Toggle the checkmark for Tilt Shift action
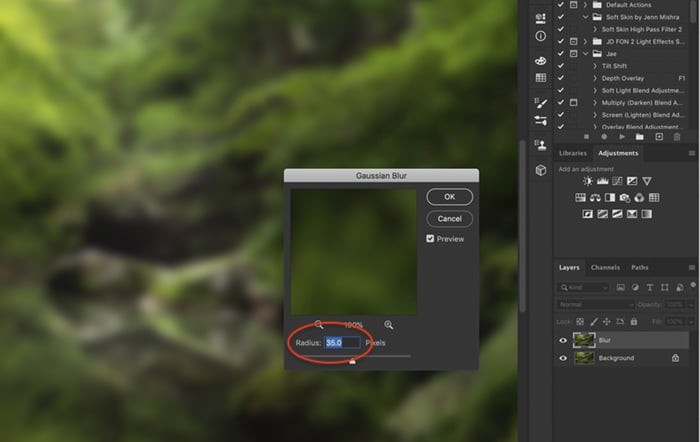The height and width of the screenshot is (442, 700). click(561, 66)
